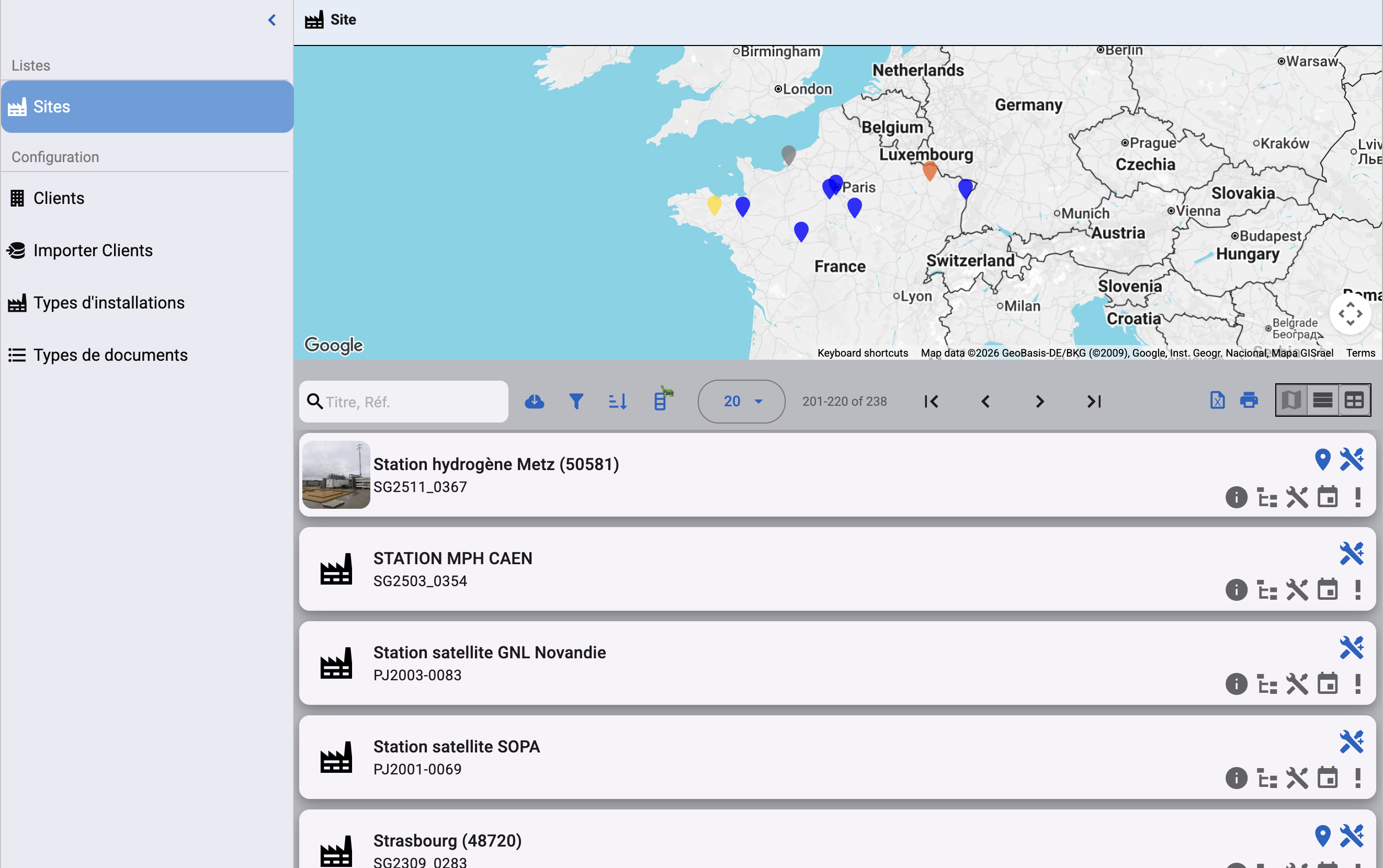Viewport: 1383px width, 868px height.
Task: Open the filter funnel icon
Action: pyautogui.click(x=576, y=401)
